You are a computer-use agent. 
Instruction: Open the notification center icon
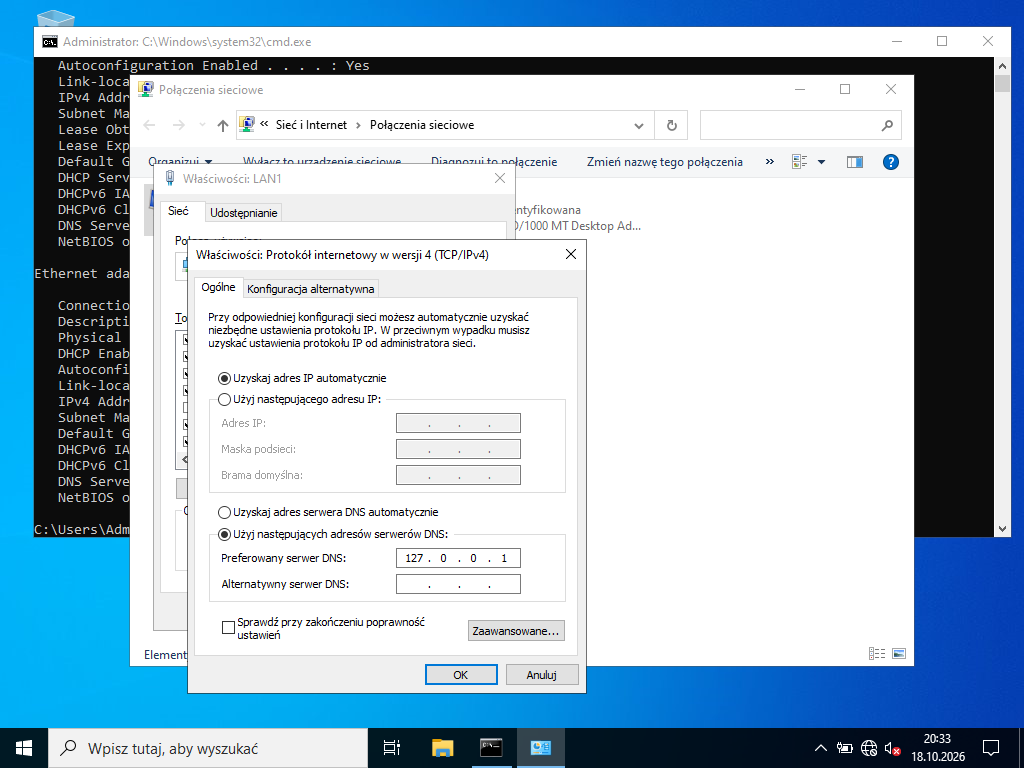991,748
